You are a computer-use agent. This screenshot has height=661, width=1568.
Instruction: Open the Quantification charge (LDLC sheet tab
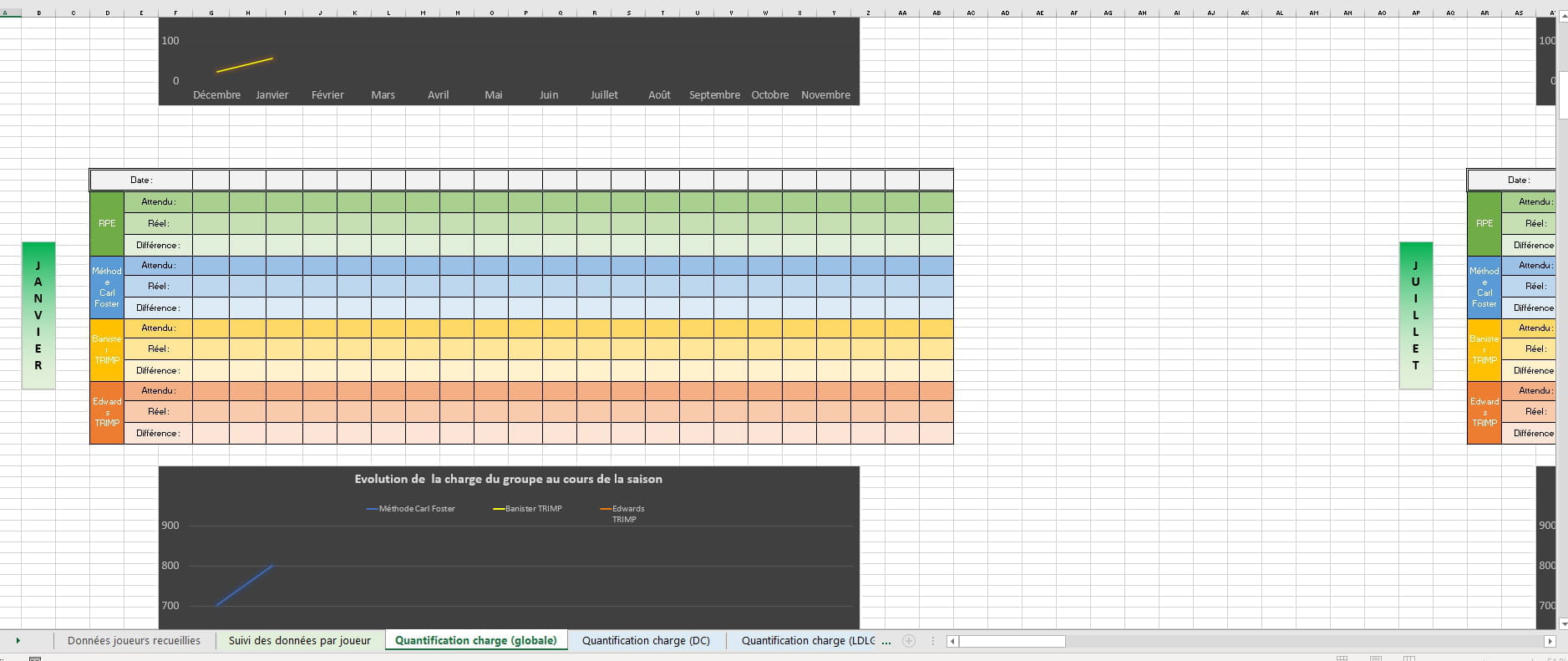coord(808,641)
